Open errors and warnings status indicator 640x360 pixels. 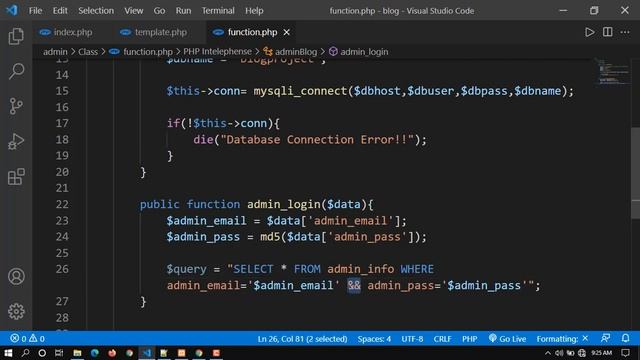point(27,339)
